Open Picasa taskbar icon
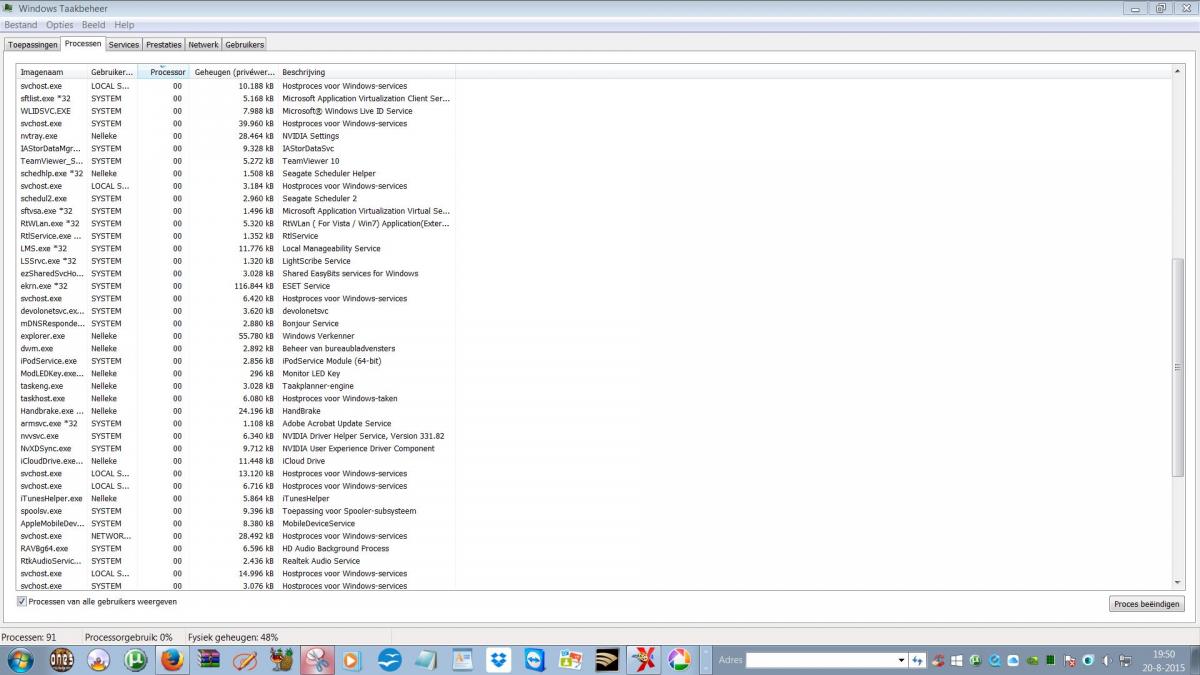Viewport: 1200px width, 675px height. [x=679, y=660]
